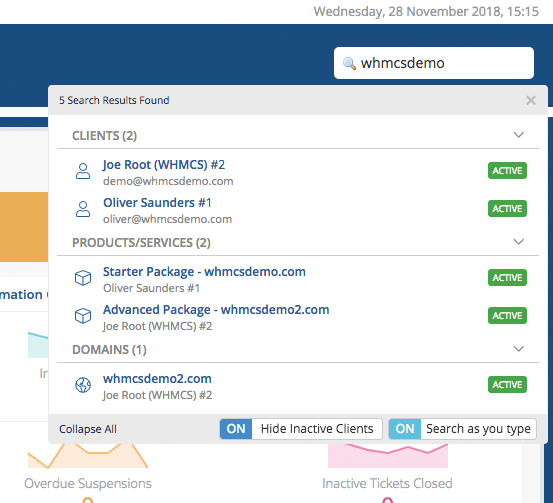Click the globe icon for whmcsdemo2.com domain

pos(83,385)
